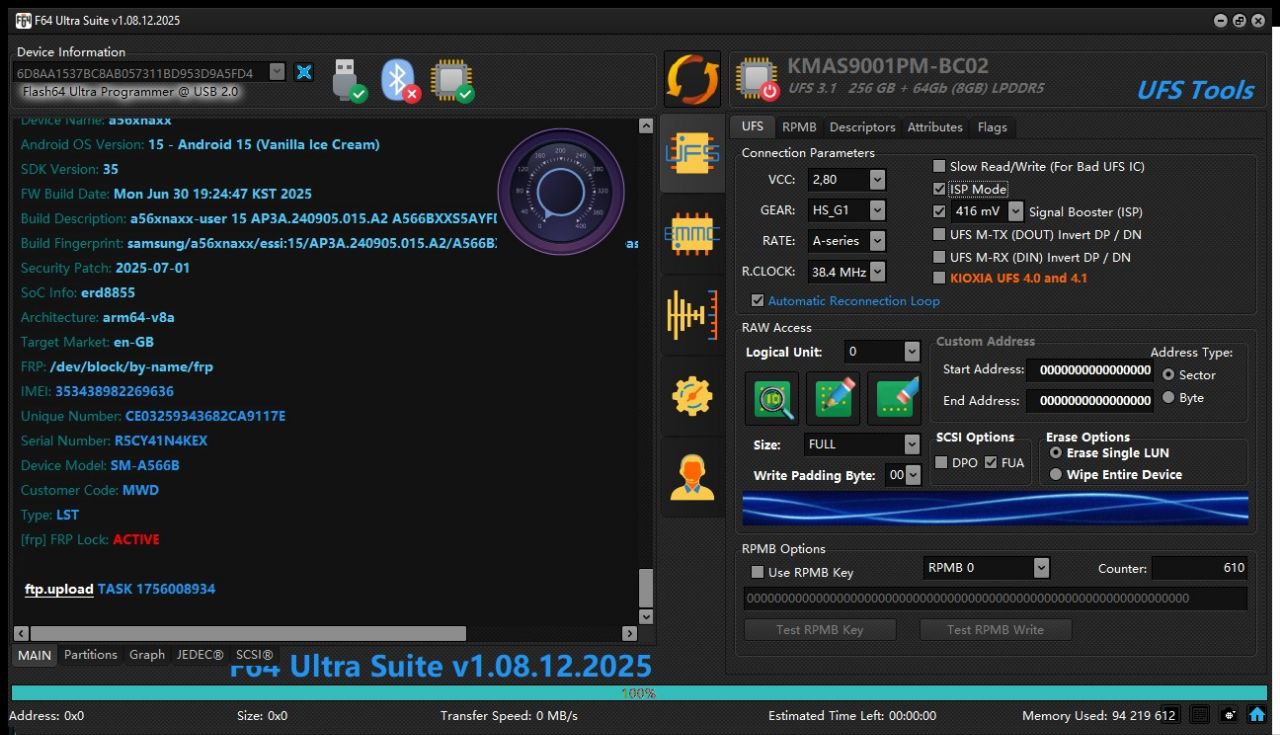The width and height of the screenshot is (1280, 735).
Task: Choose Wipe Entire Device option
Action: (x=1056, y=474)
